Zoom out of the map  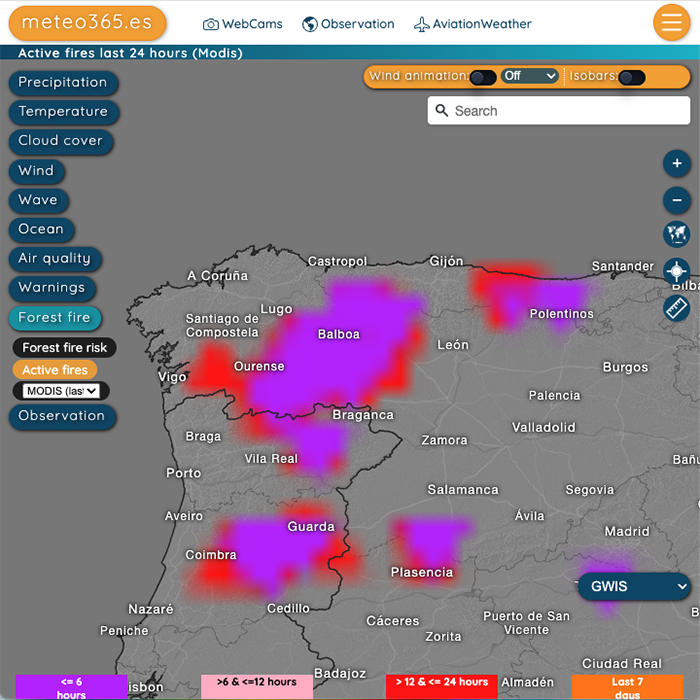(x=677, y=200)
